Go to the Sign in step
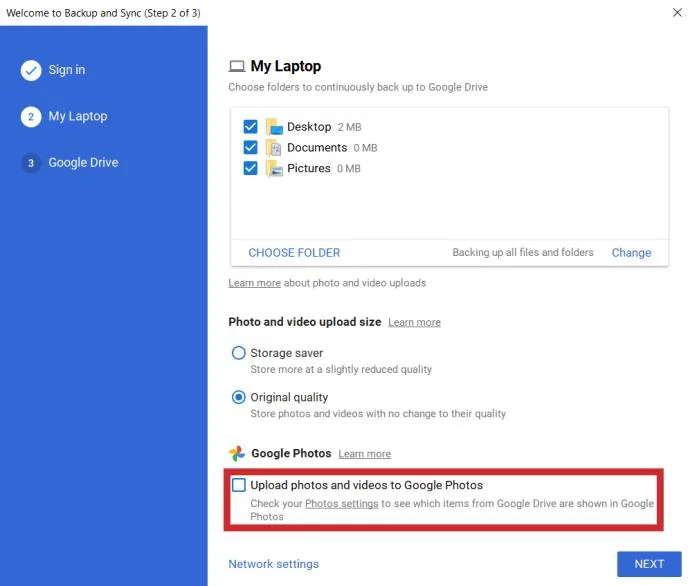The height and width of the screenshot is (586, 690). tap(67, 70)
